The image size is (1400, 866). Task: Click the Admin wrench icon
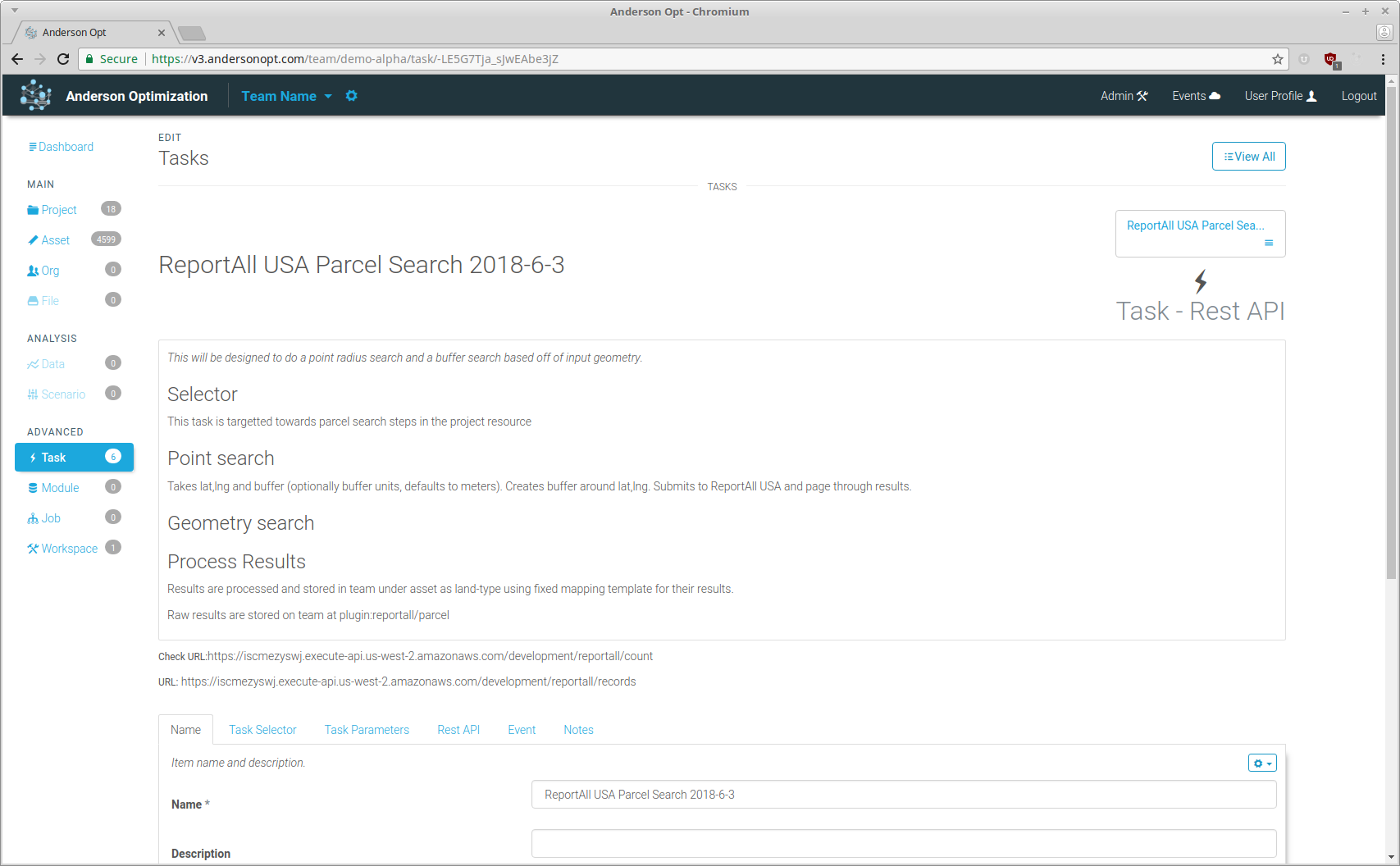[1142, 96]
